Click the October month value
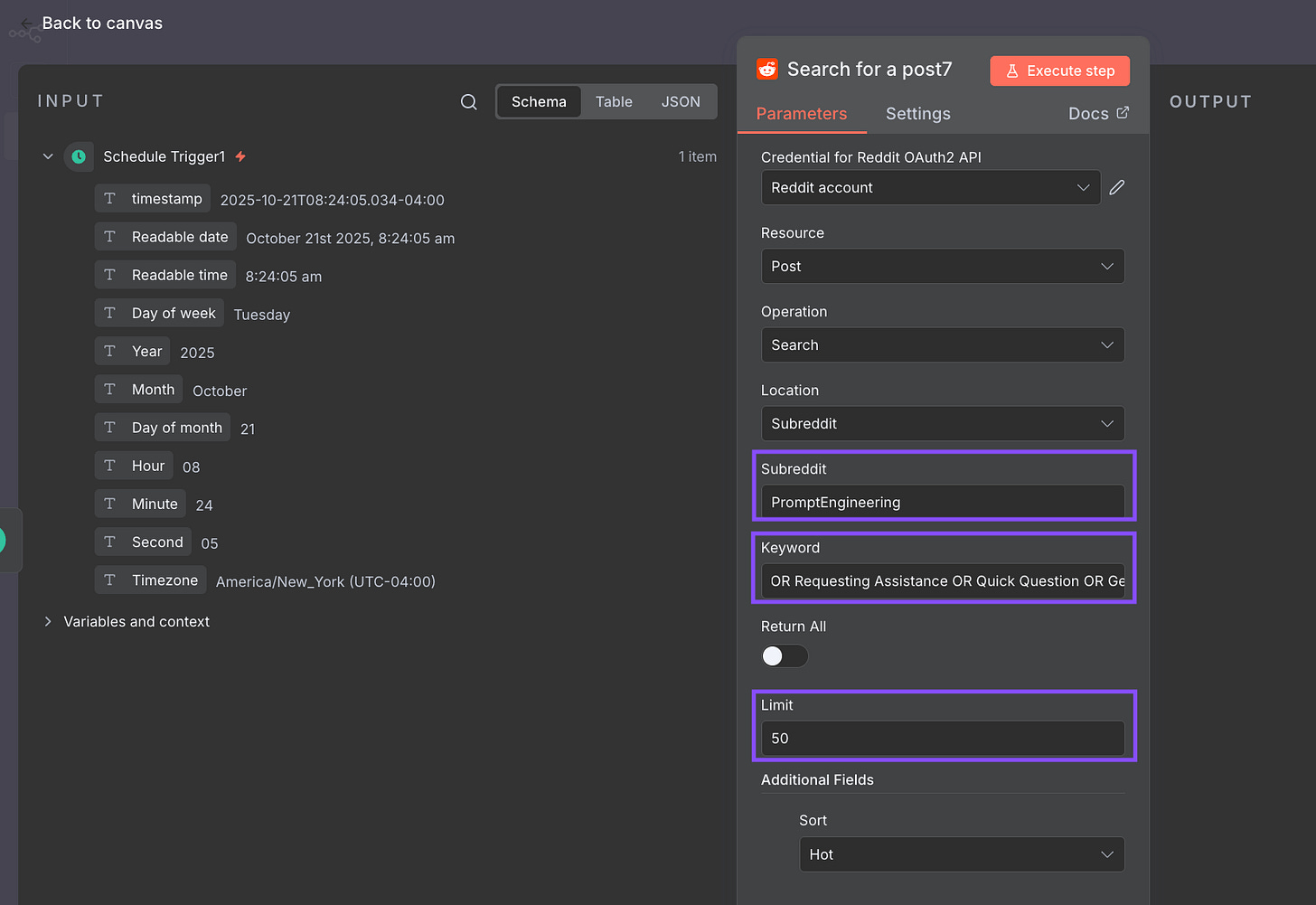Viewport: 1316px width, 905px height. [220, 391]
